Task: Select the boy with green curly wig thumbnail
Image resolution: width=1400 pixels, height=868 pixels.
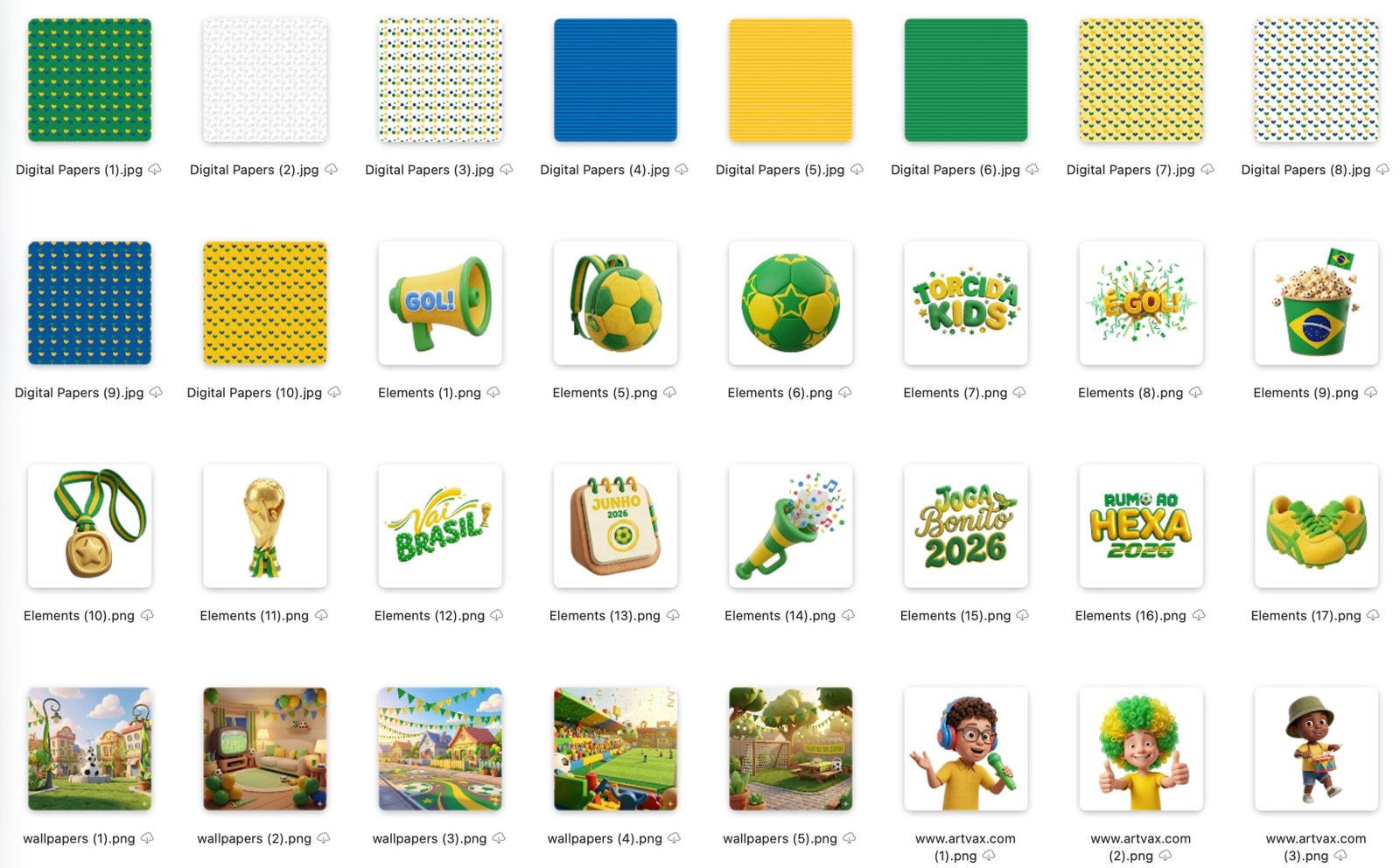Action: [1141, 750]
